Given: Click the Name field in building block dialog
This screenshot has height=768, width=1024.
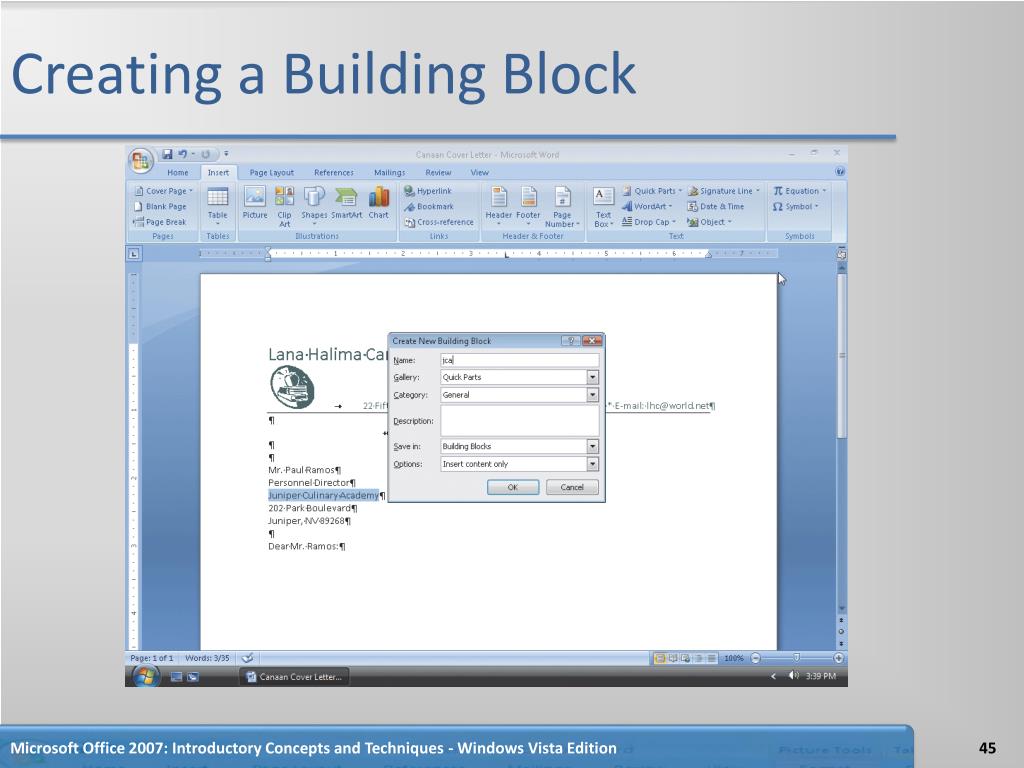Looking at the screenshot, I should click(x=520, y=360).
